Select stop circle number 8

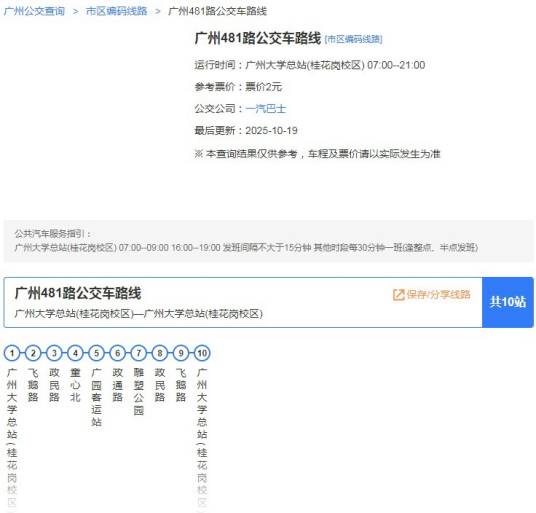(160, 353)
